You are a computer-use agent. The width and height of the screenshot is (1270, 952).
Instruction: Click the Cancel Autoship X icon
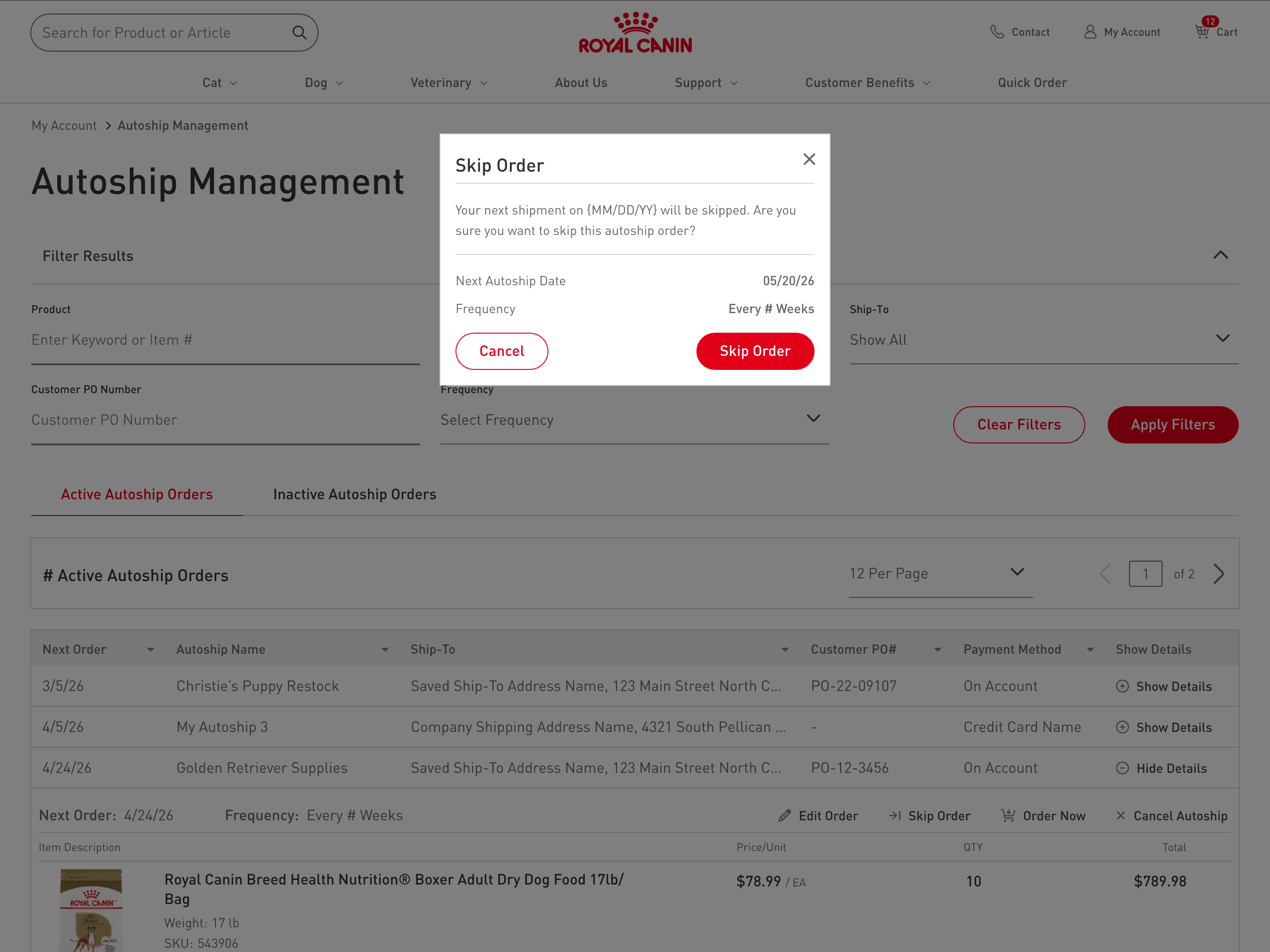1120,815
